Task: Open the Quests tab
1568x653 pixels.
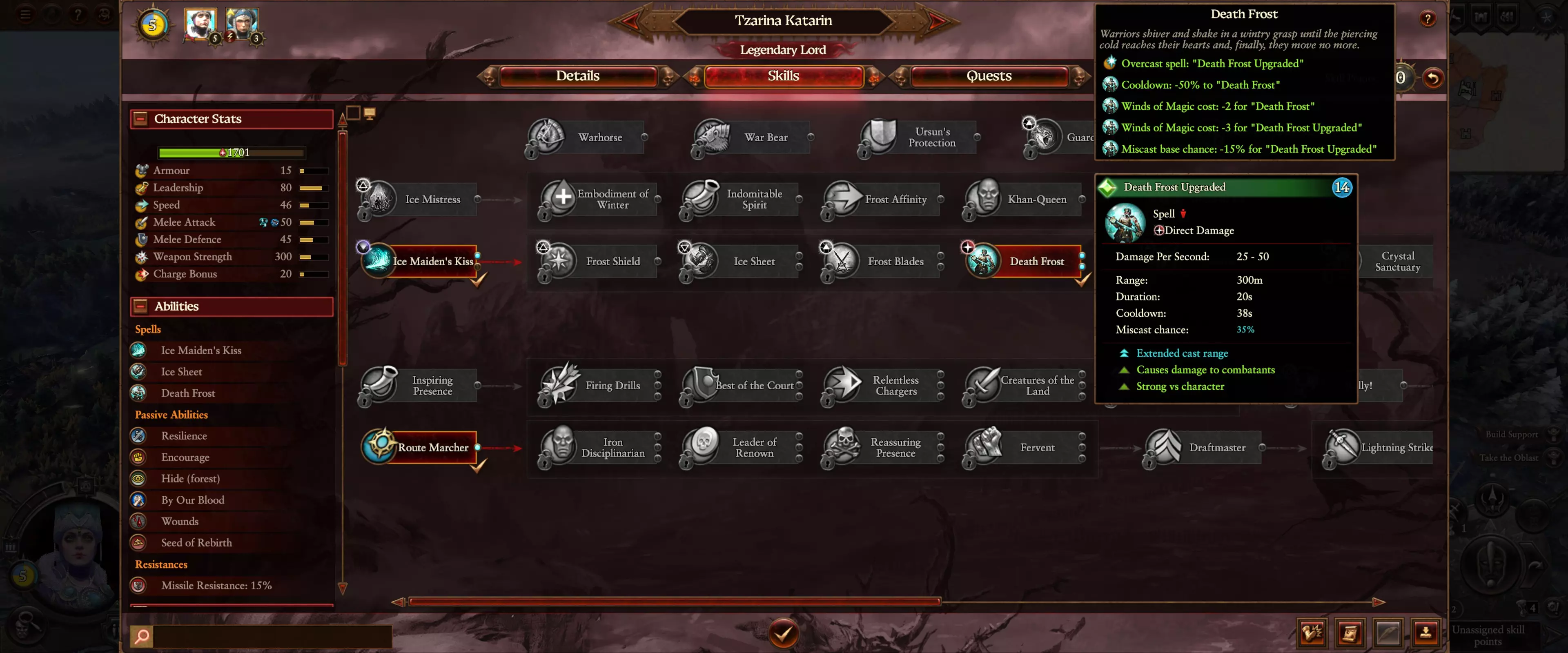Action: click(989, 76)
